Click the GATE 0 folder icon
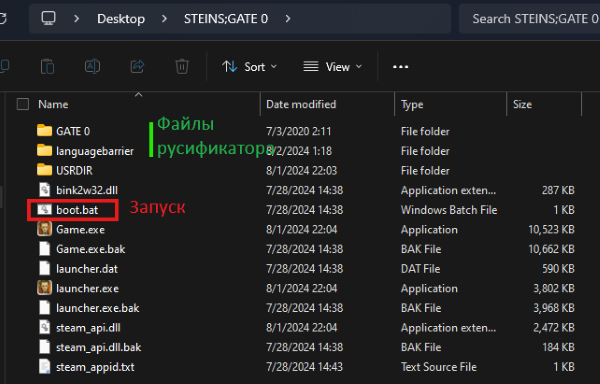The image size is (600, 384). coord(44,131)
